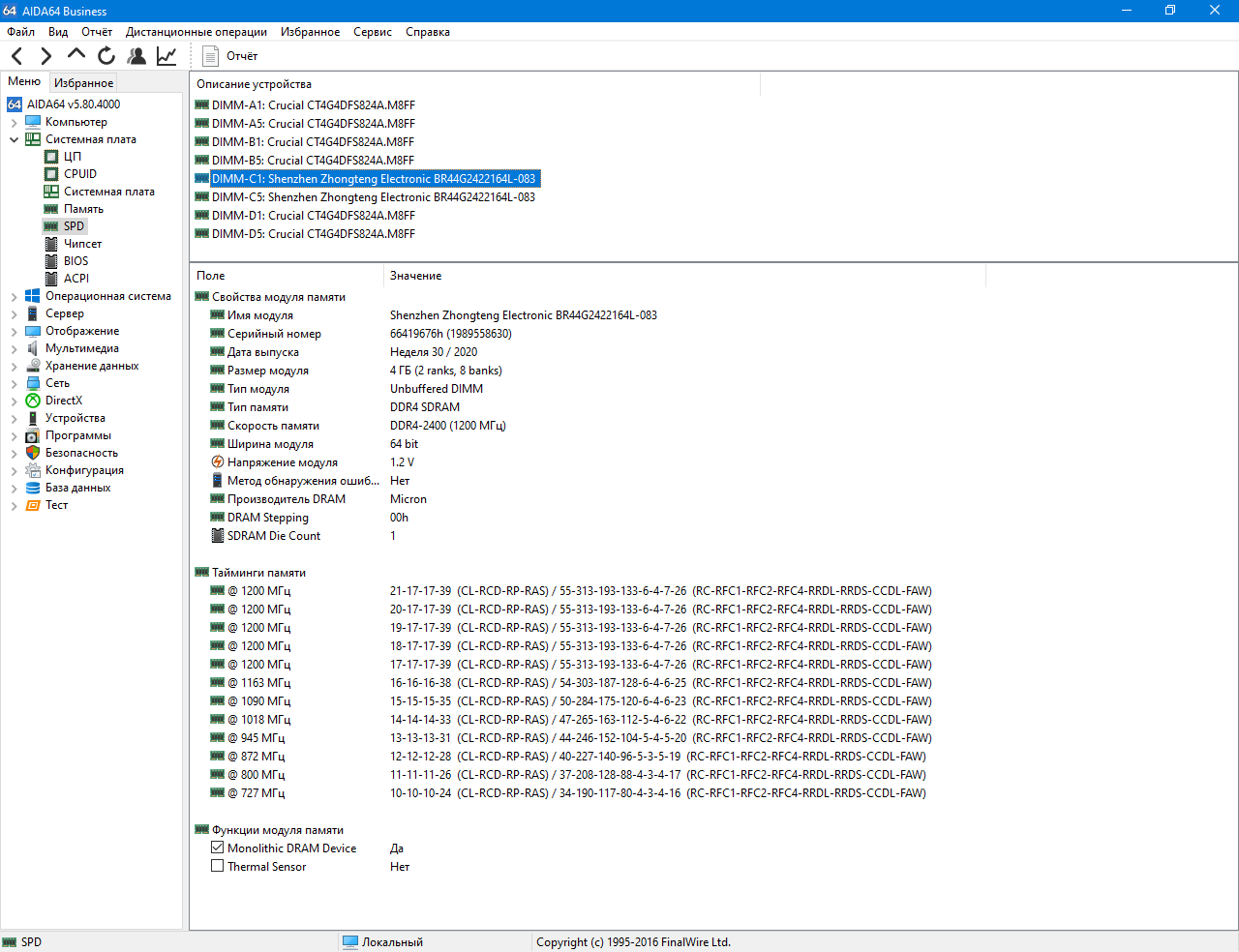The width and height of the screenshot is (1239, 952).
Task: Open the Вид menu
Action: point(58,32)
